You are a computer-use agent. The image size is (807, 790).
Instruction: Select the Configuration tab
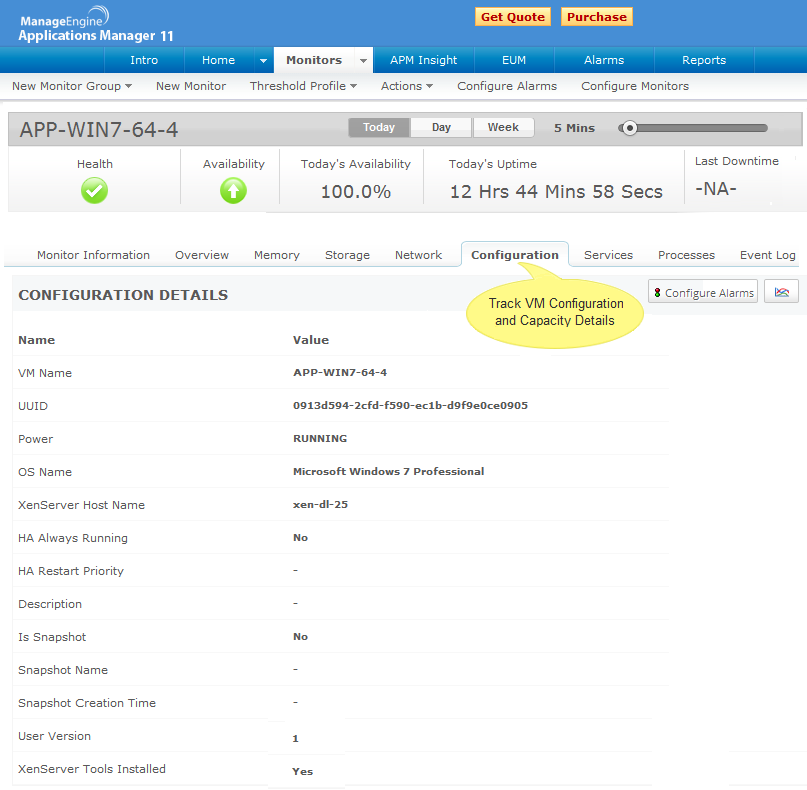pyautogui.click(x=515, y=255)
